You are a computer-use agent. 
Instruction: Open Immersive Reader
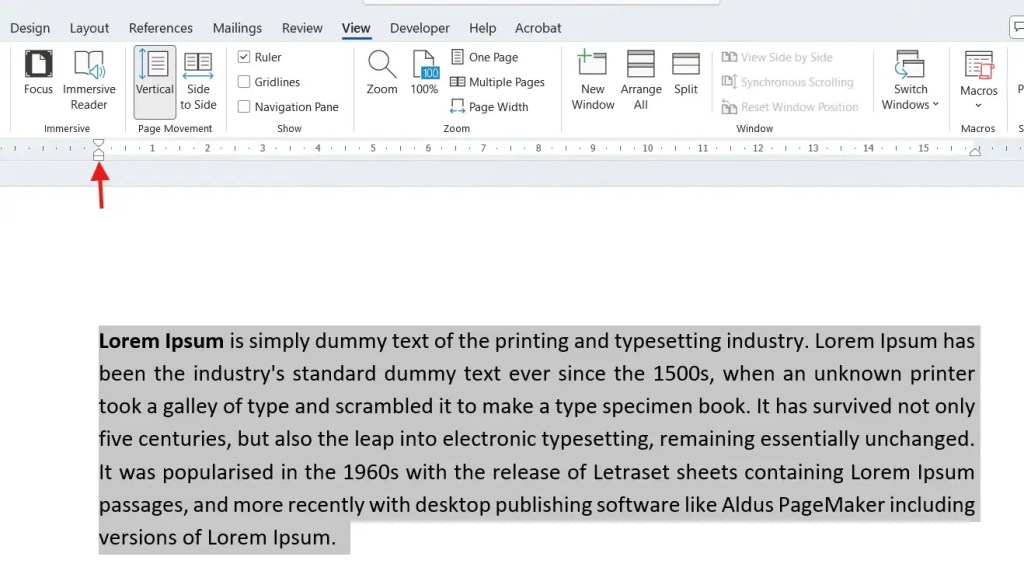point(89,79)
